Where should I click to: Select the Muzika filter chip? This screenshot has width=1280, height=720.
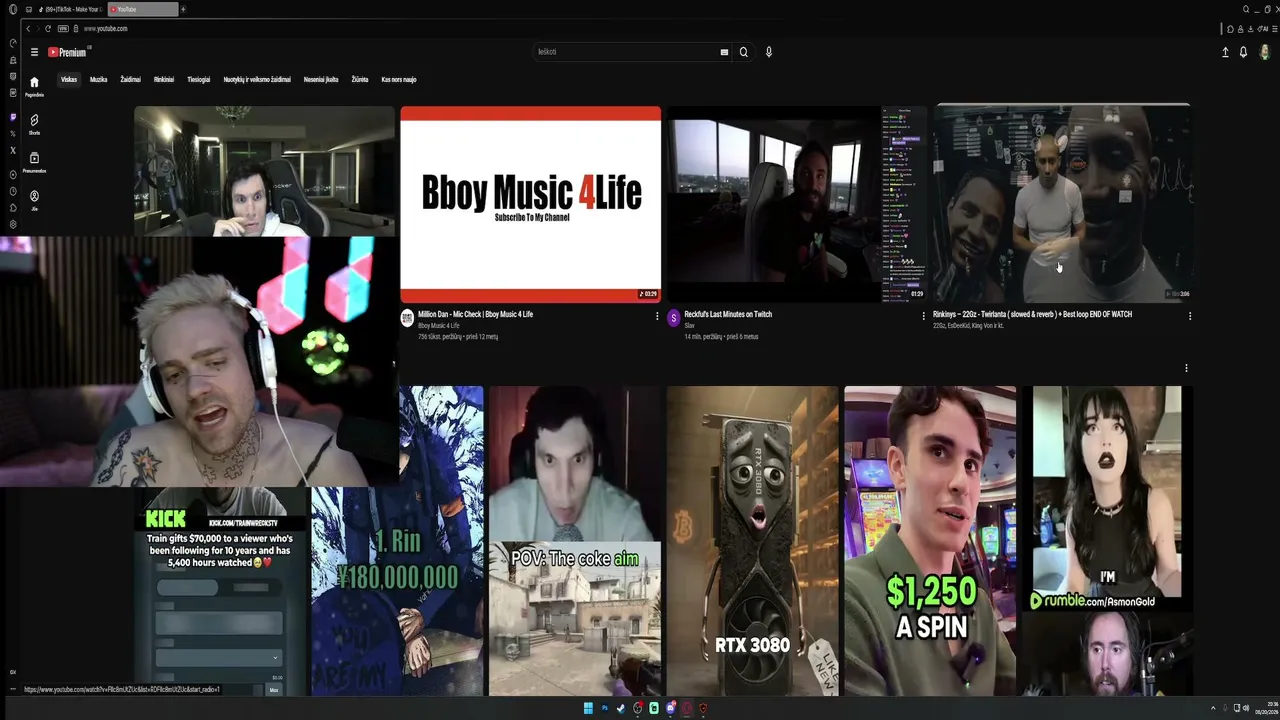[x=98, y=80]
